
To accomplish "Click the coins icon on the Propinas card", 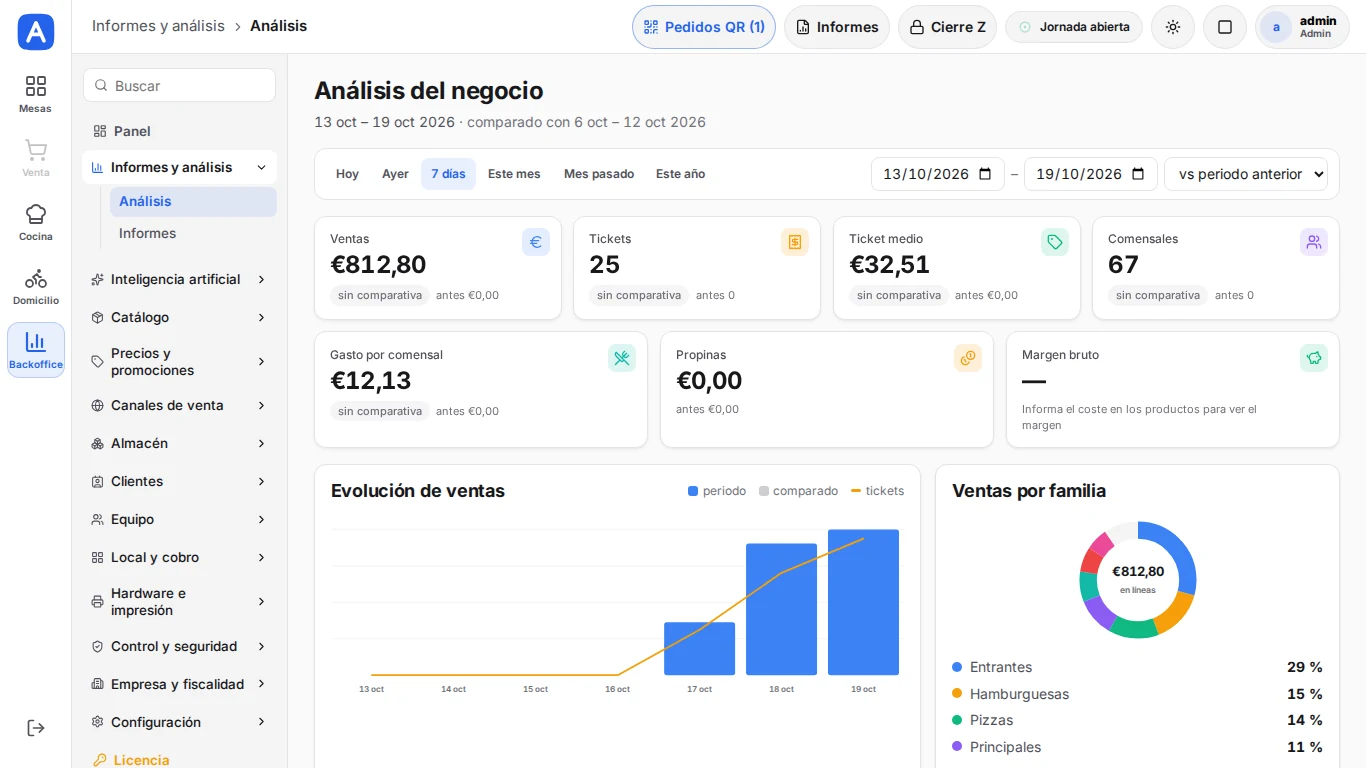I will tap(968, 358).
